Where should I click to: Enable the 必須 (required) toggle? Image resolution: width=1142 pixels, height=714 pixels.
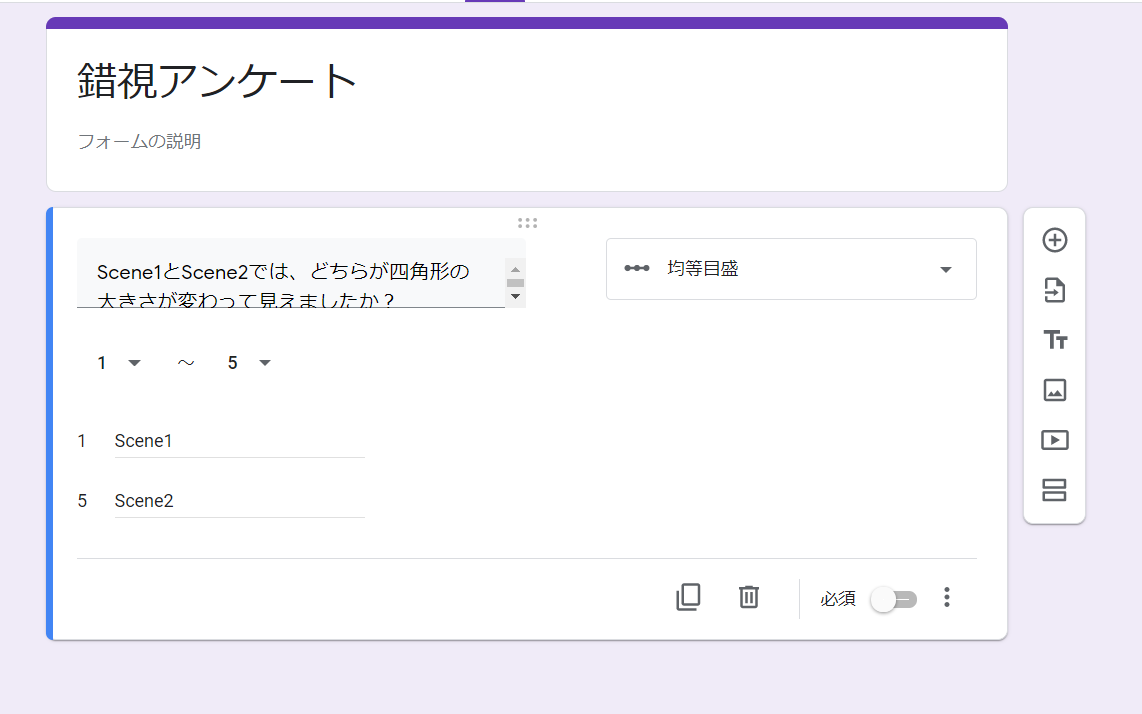click(x=893, y=597)
